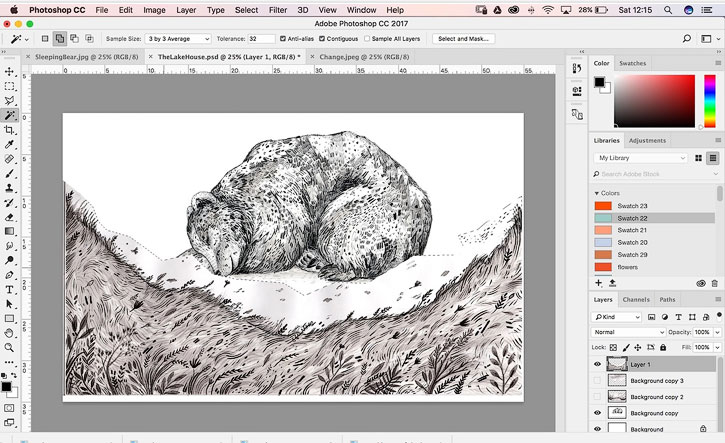This screenshot has height=443, width=725.
Task: Select the Rectangle shape tool
Action: [x=9, y=319]
